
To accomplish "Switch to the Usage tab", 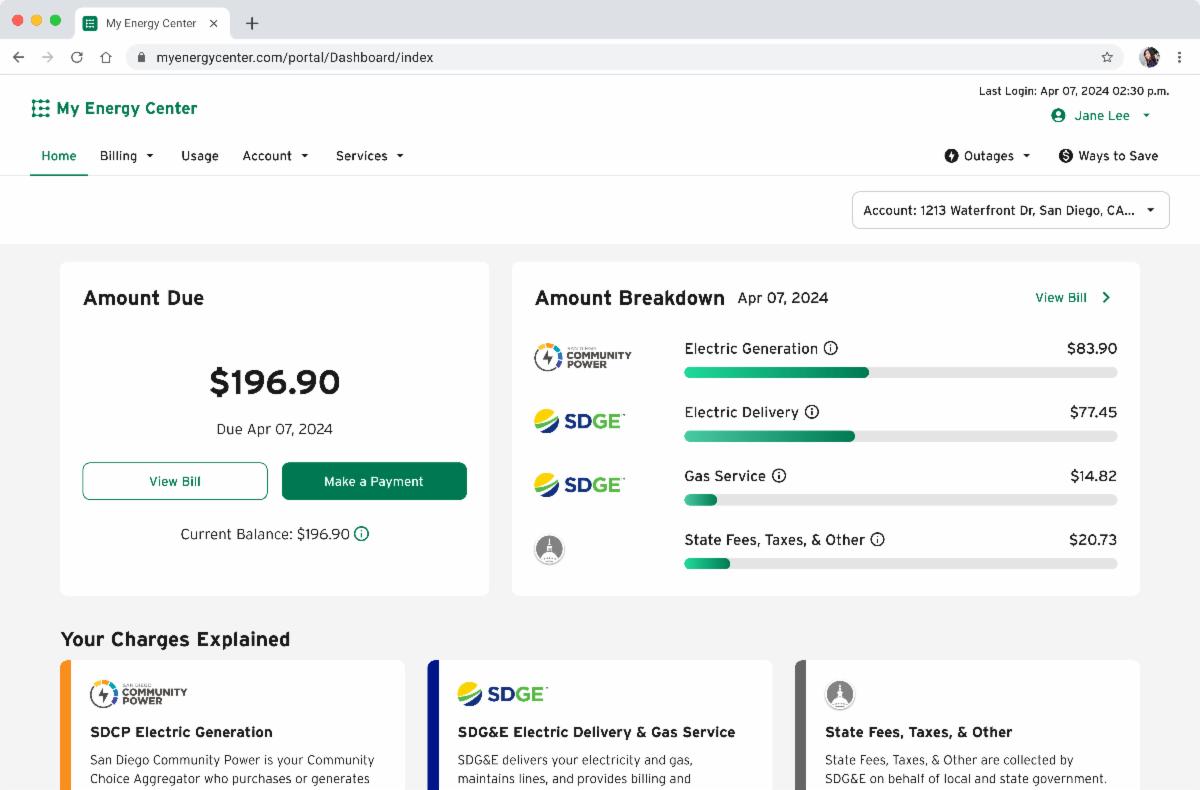I will point(199,156).
